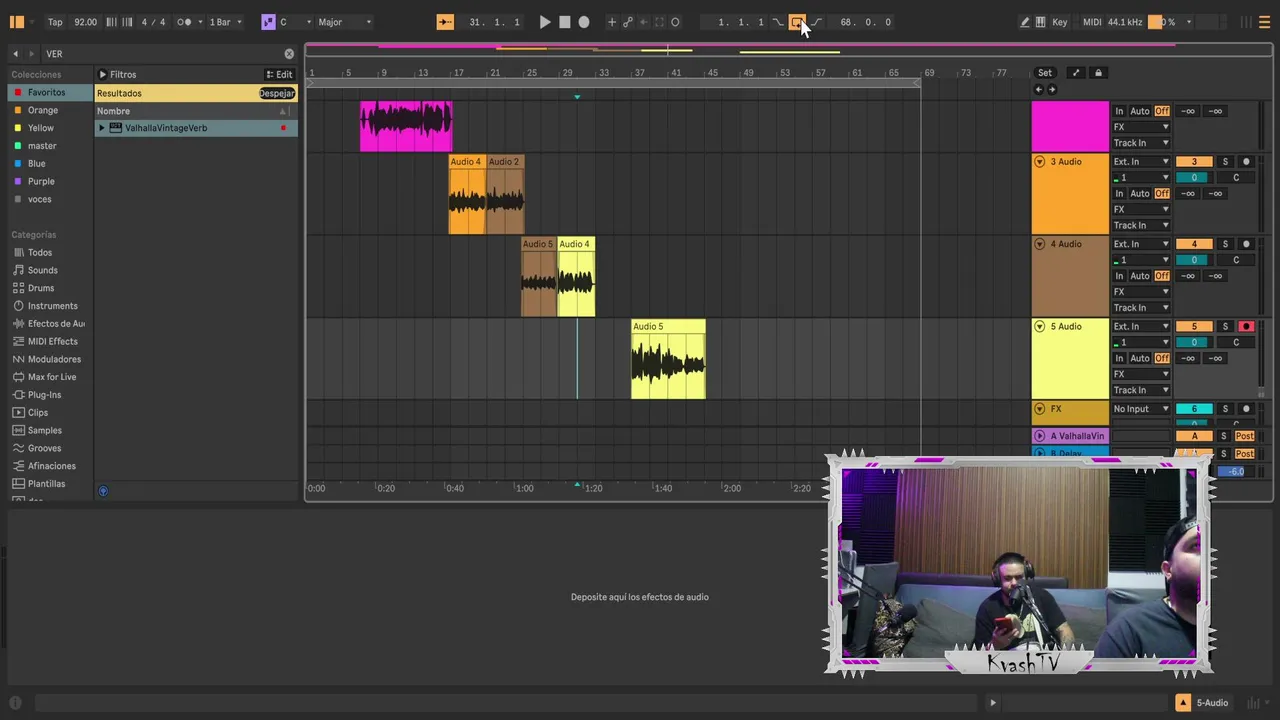This screenshot has height=720, width=1280.
Task: Open the 3 Audio Ext. In dropdown
Action: [1141, 162]
